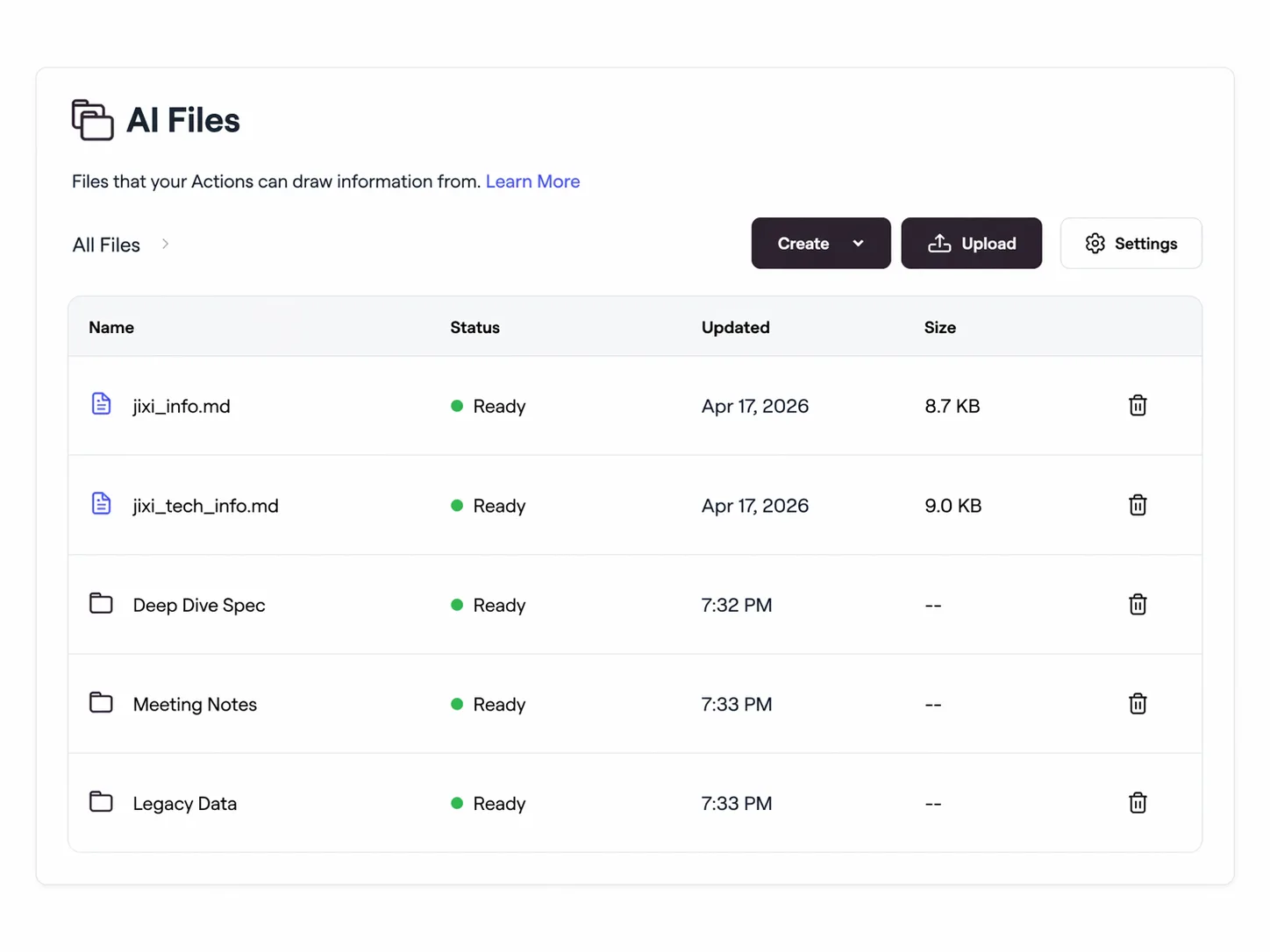Click the Ready status dot for Deep Dive Spec
Image resolution: width=1270 pixels, height=952 pixels.
457,605
